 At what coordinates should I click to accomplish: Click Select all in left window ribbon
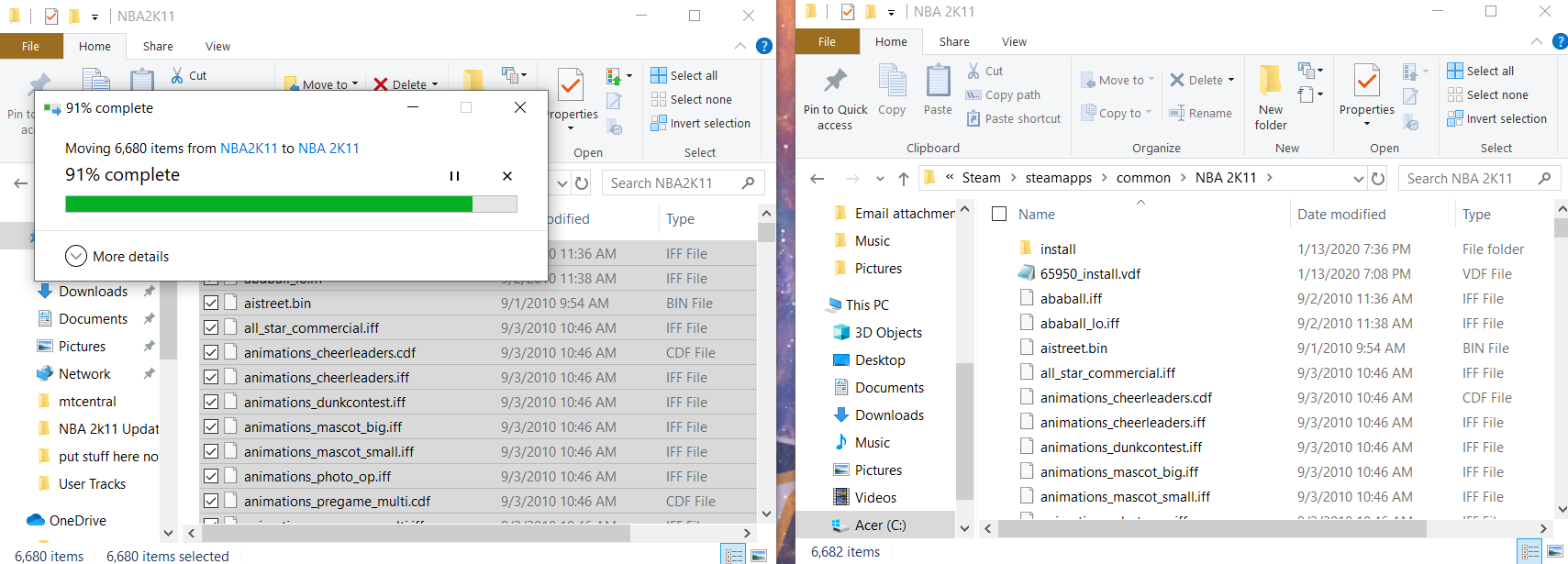[684, 75]
